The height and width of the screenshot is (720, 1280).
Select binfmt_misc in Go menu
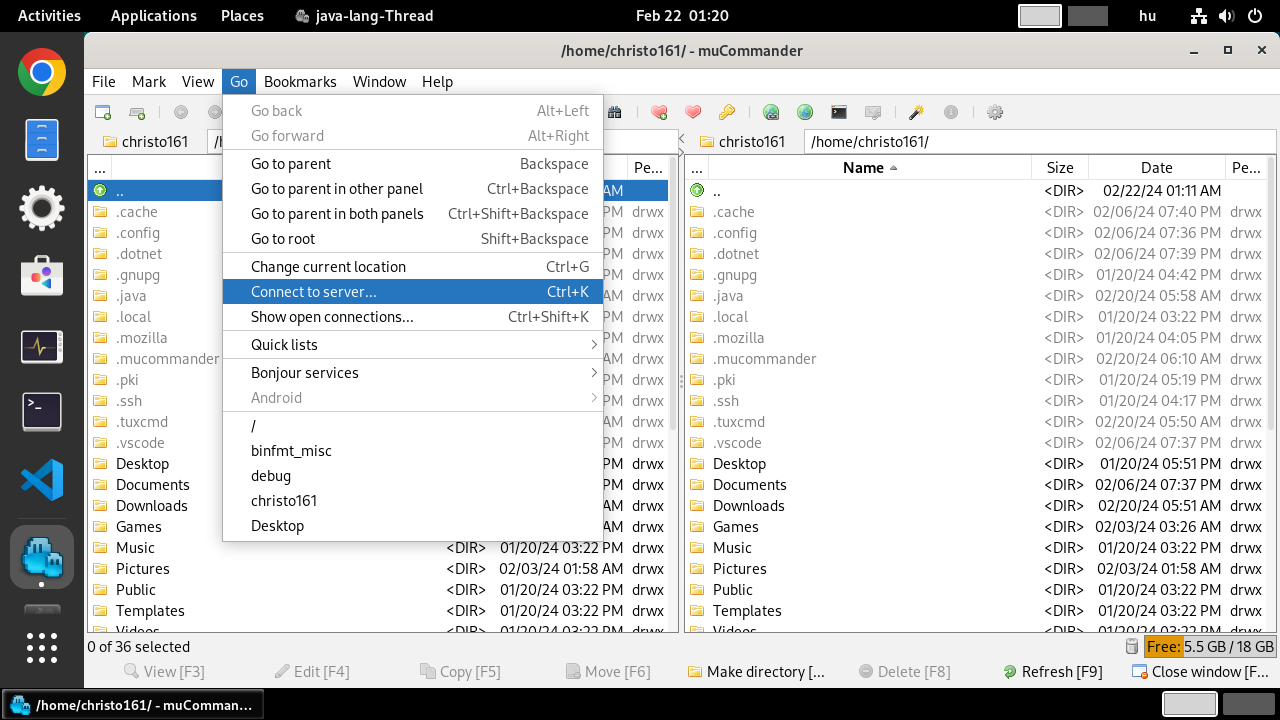413,451
